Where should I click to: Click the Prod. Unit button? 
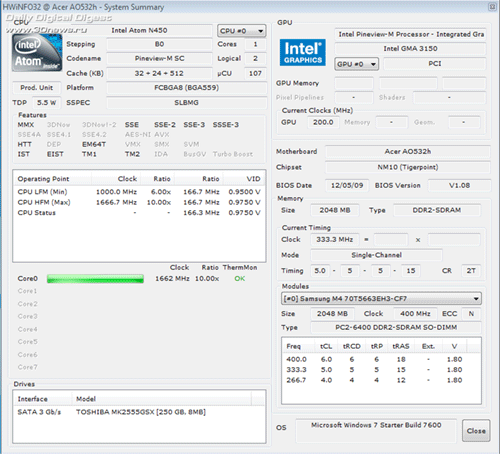coord(37,88)
